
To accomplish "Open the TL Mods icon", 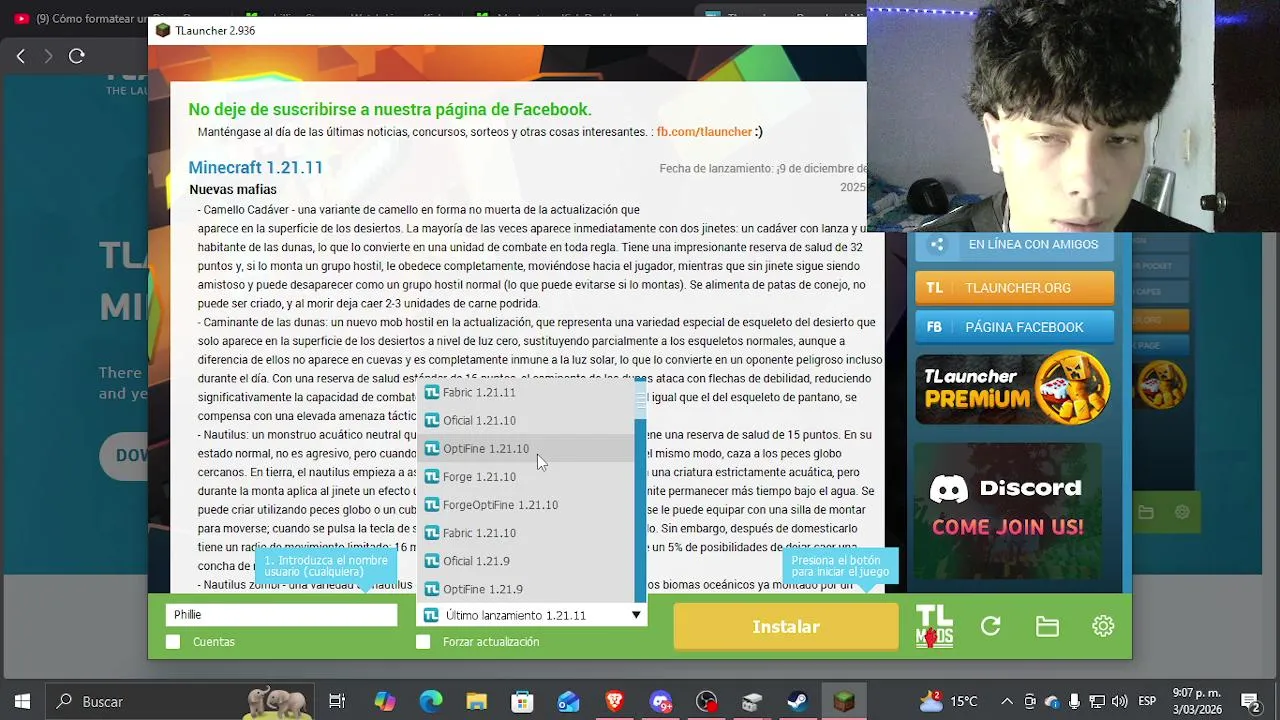I will [x=934, y=626].
